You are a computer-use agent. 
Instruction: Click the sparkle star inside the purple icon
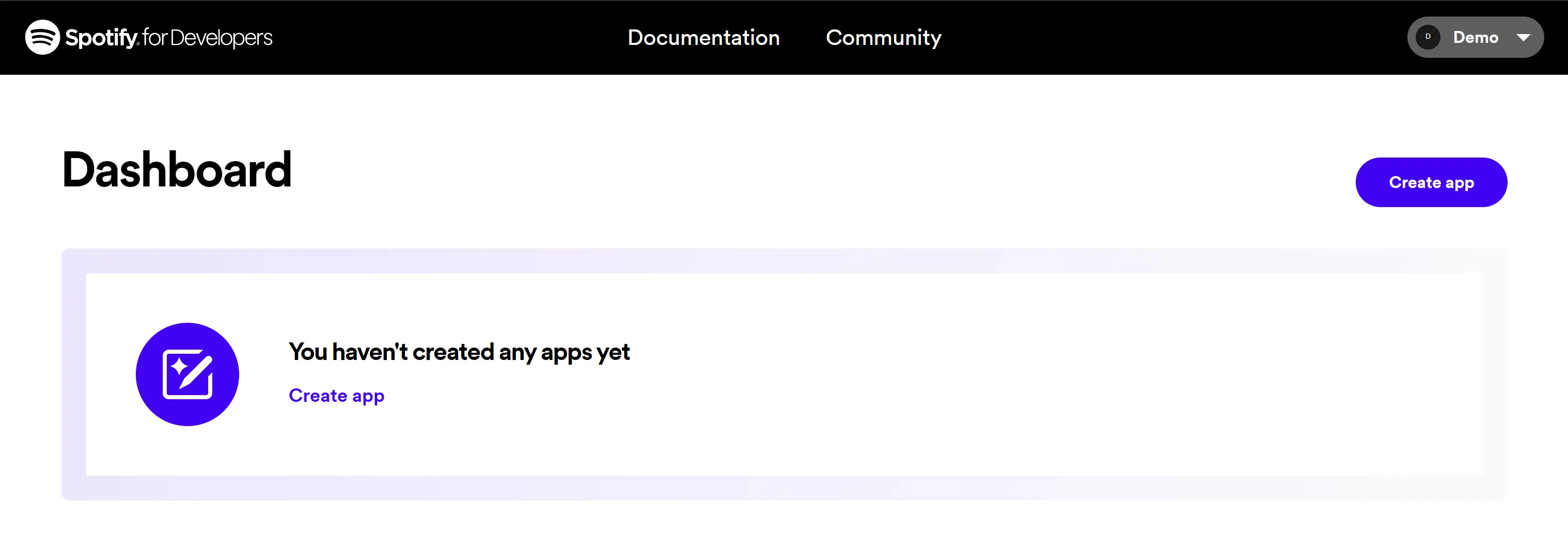(x=179, y=367)
